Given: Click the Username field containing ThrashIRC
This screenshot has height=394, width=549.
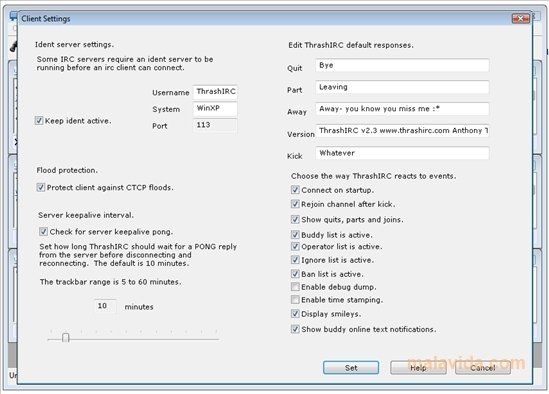Looking at the screenshot, I should pyautogui.click(x=215, y=92).
